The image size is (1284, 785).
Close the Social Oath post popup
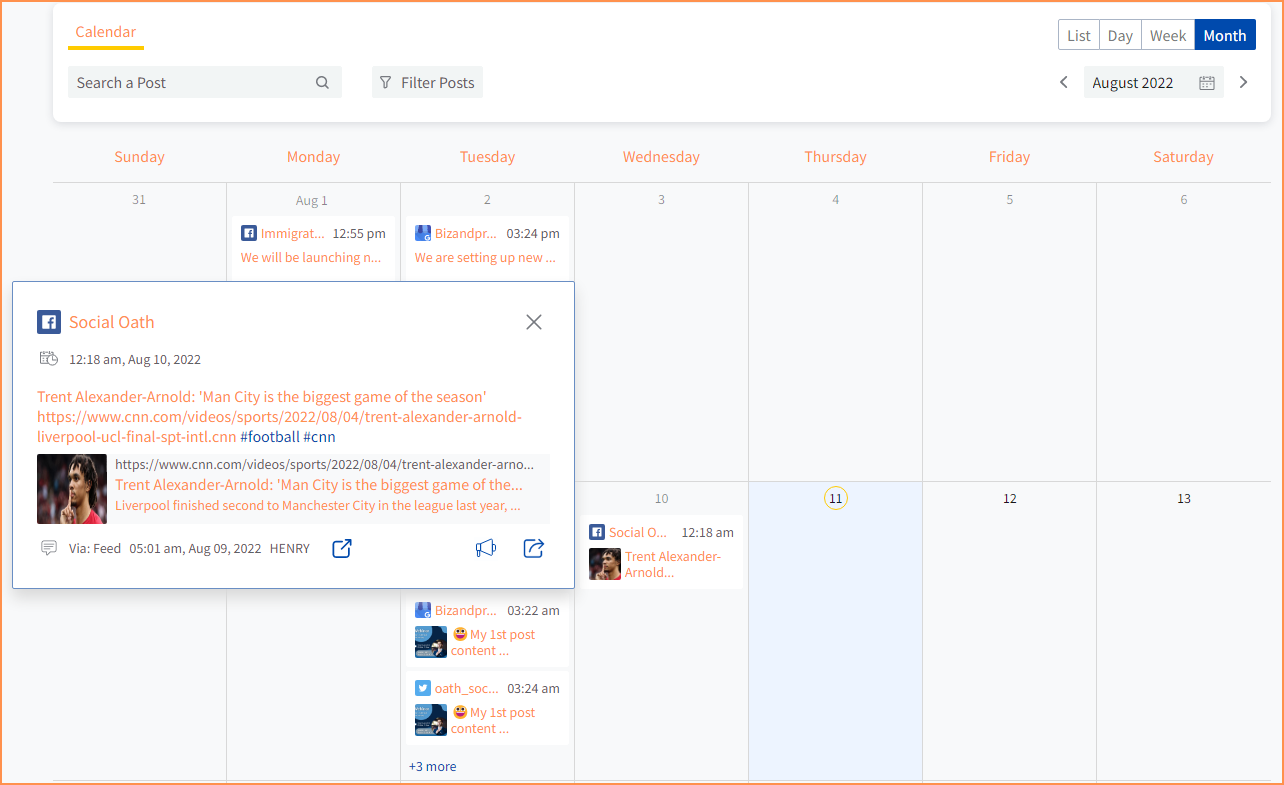(533, 321)
